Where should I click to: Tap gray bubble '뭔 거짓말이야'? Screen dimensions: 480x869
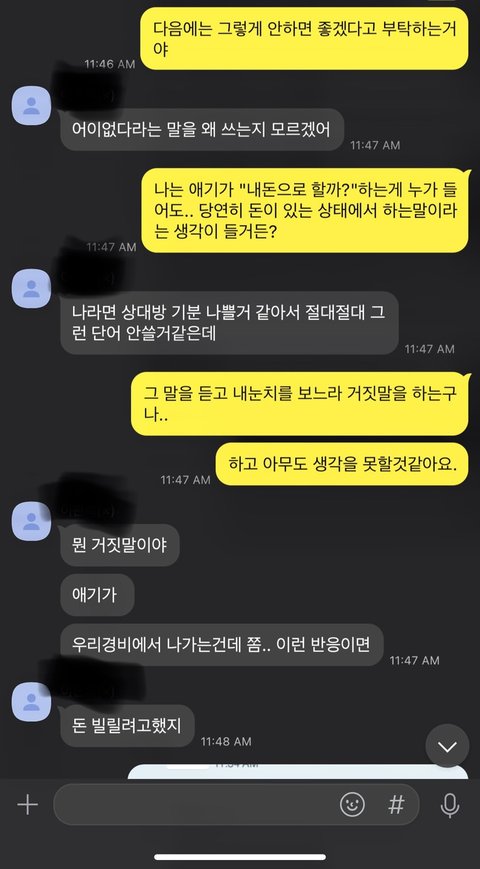[120, 545]
